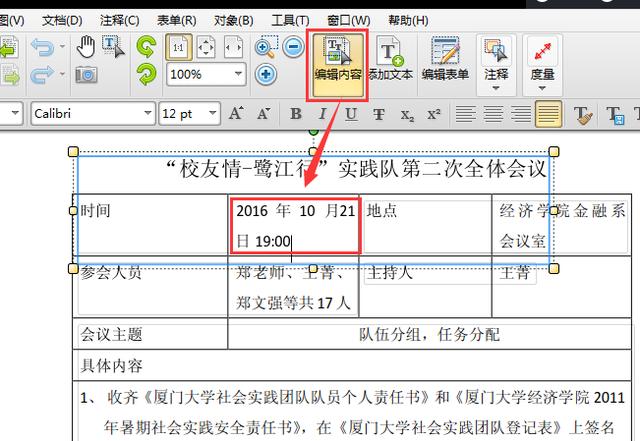Click the Undo arrow icon
The image size is (640, 441).
coord(42,47)
